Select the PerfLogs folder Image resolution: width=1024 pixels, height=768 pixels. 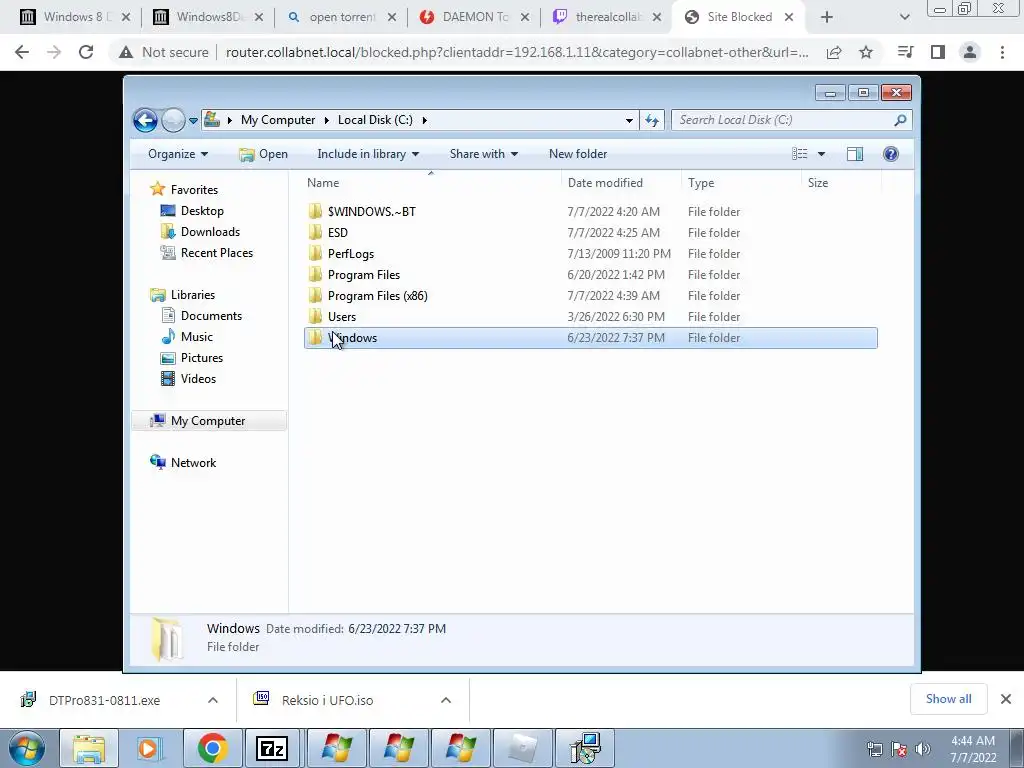coord(351,253)
